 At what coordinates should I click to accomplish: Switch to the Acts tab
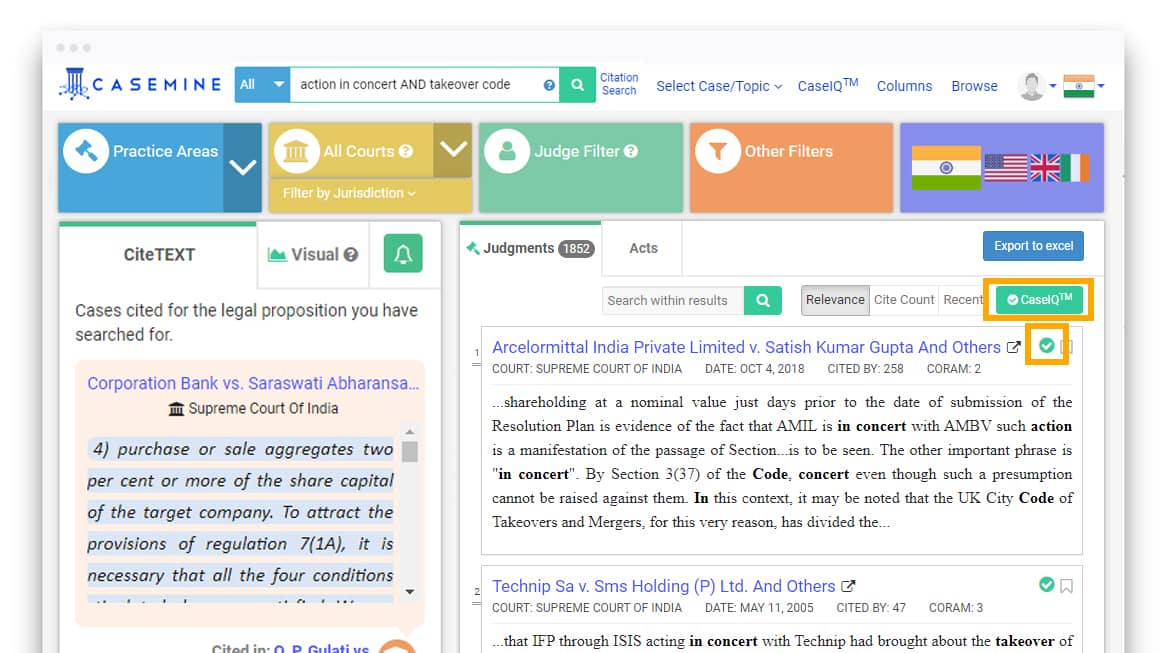(x=642, y=248)
